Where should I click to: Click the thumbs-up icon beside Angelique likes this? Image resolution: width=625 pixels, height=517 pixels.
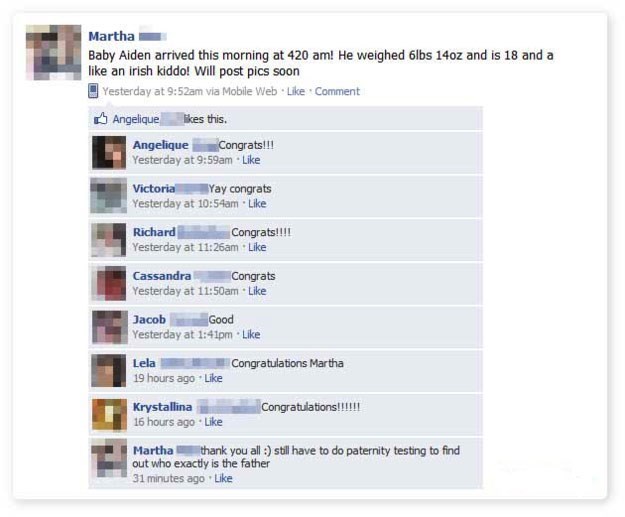(100, 118)
